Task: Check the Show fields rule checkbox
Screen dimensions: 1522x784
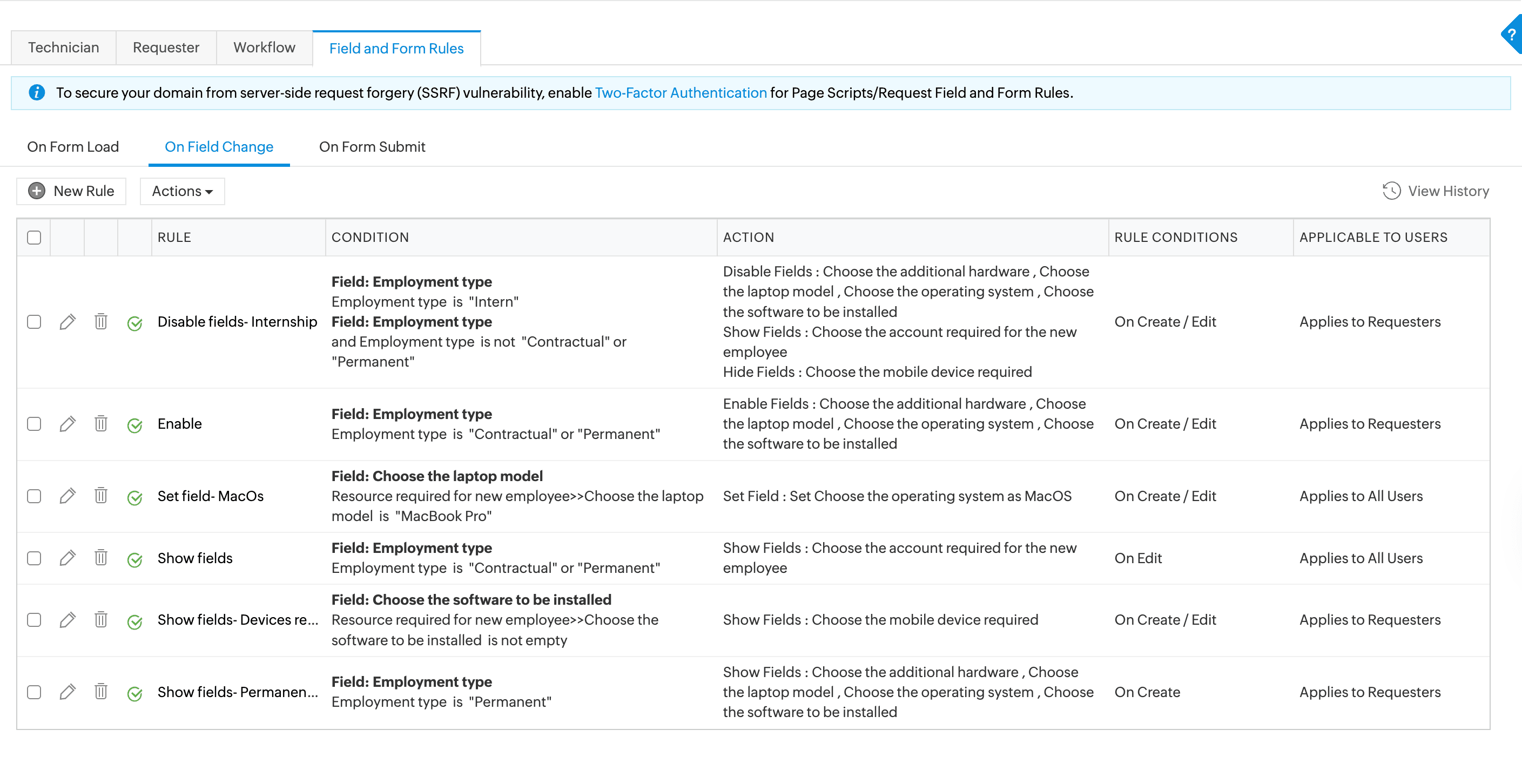Action: (33, 558)
